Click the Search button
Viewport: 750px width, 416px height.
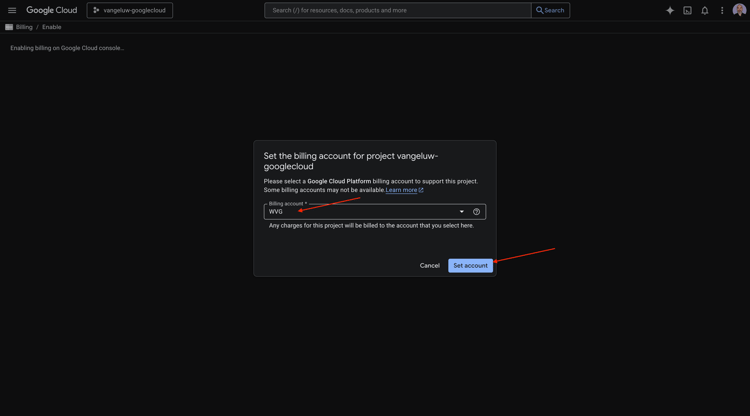tap(550, 10)
